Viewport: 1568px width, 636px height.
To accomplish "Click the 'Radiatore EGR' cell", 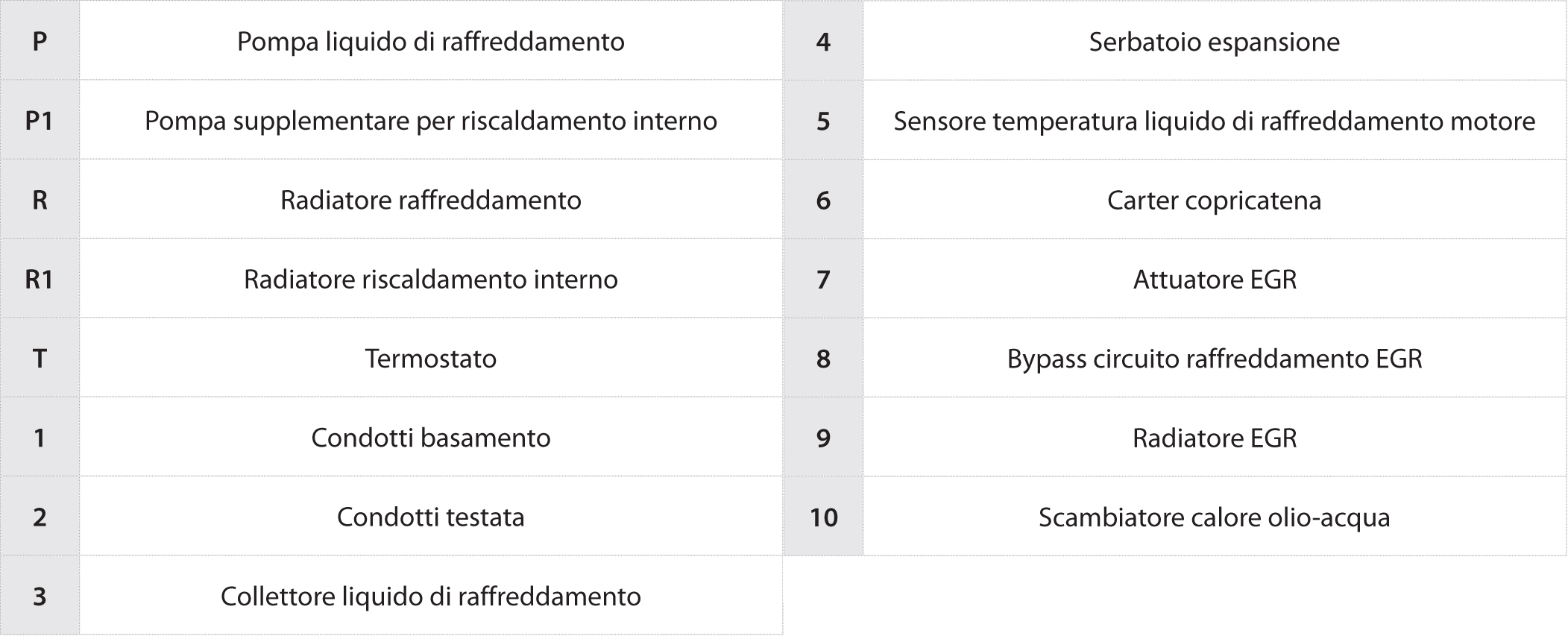I will 1215,437.
